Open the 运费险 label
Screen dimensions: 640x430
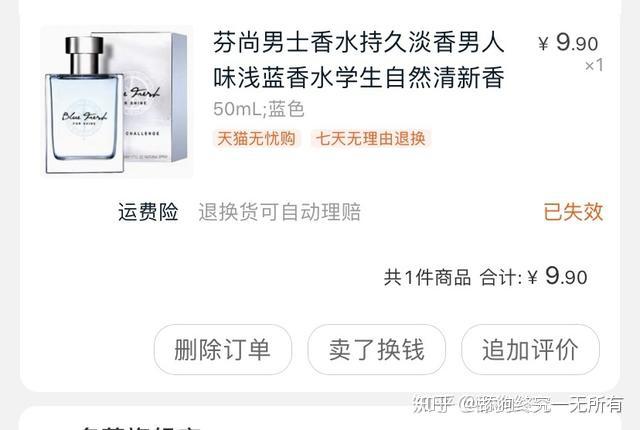click(x=148, y=212)
